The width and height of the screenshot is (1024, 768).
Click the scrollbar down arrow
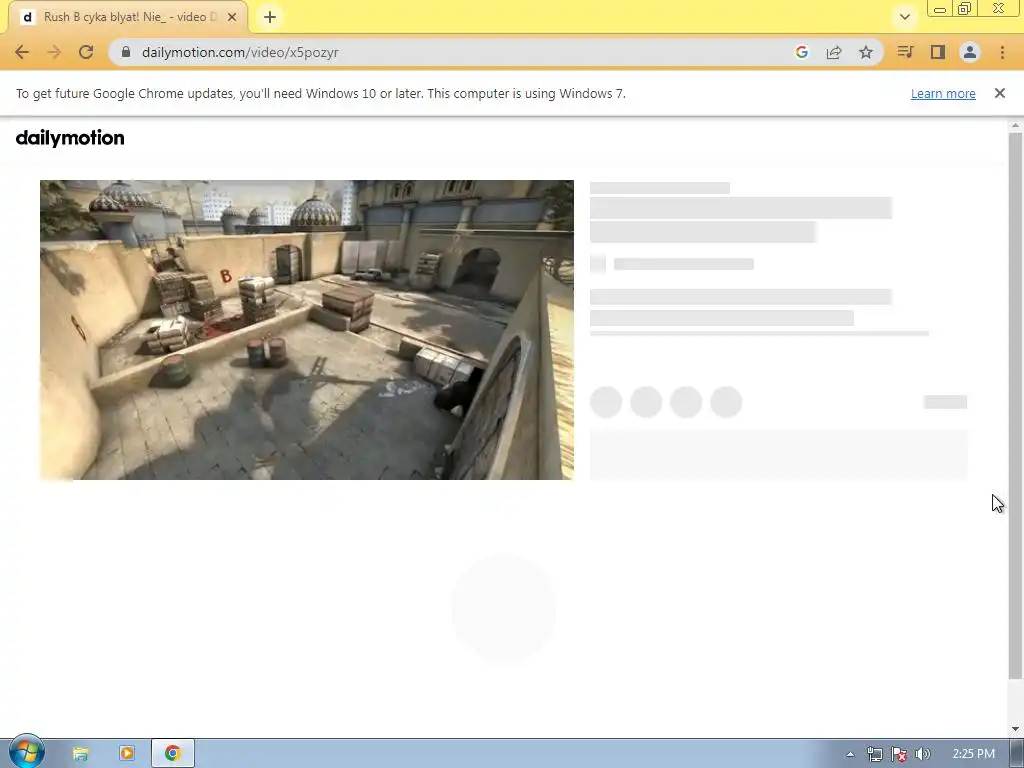[x=1015, y=729]
